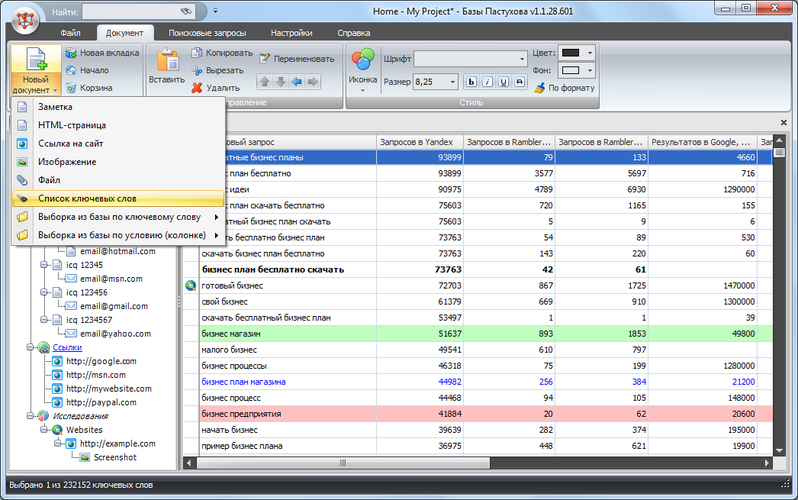Switch to Поисковые запросы tab
This screenshot has height=500, width=798.
click(x=207, y=33)
